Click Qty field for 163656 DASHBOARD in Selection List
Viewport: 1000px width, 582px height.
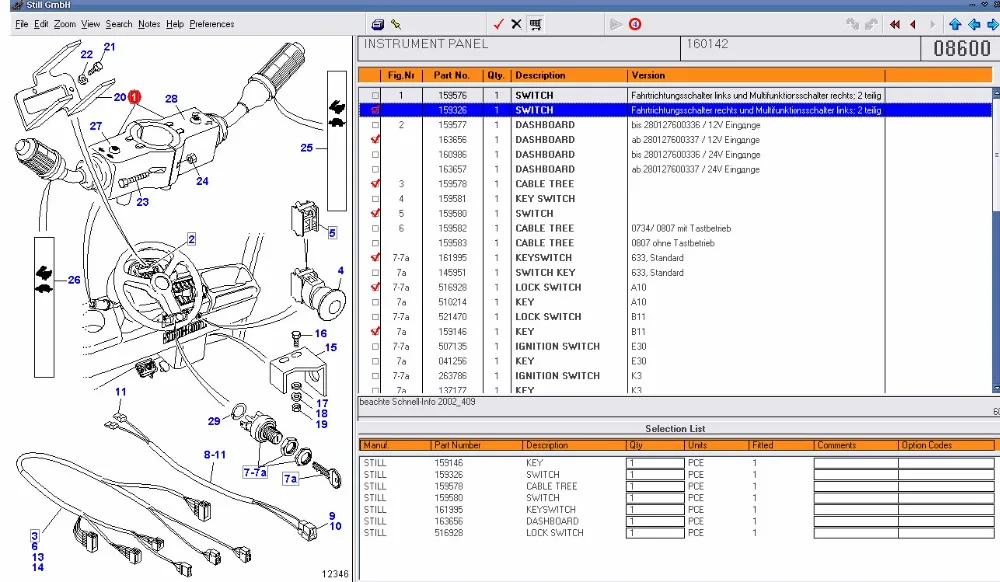(655, 521)
